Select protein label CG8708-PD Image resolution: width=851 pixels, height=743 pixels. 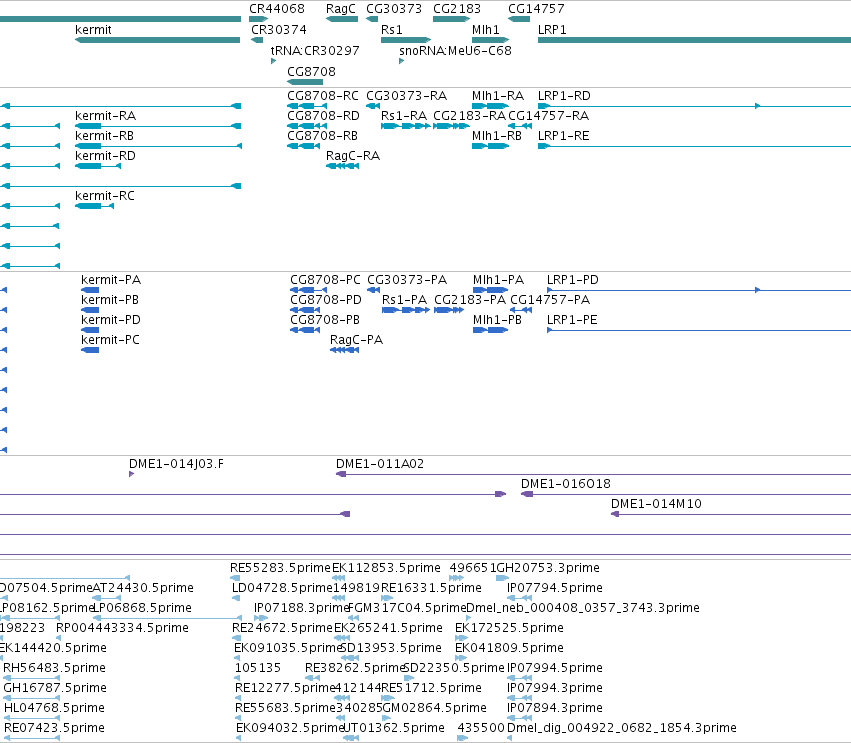click(326, 300)
